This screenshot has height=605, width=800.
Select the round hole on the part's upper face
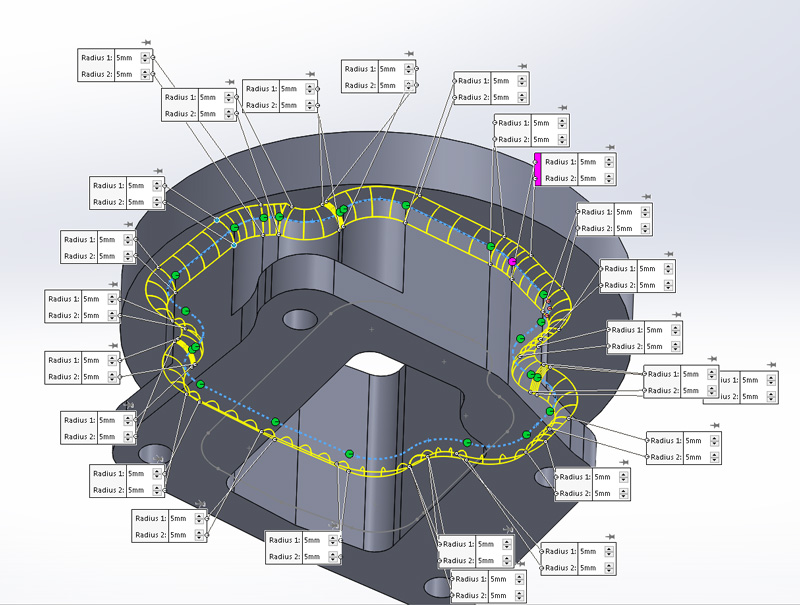tap(298, 319)
